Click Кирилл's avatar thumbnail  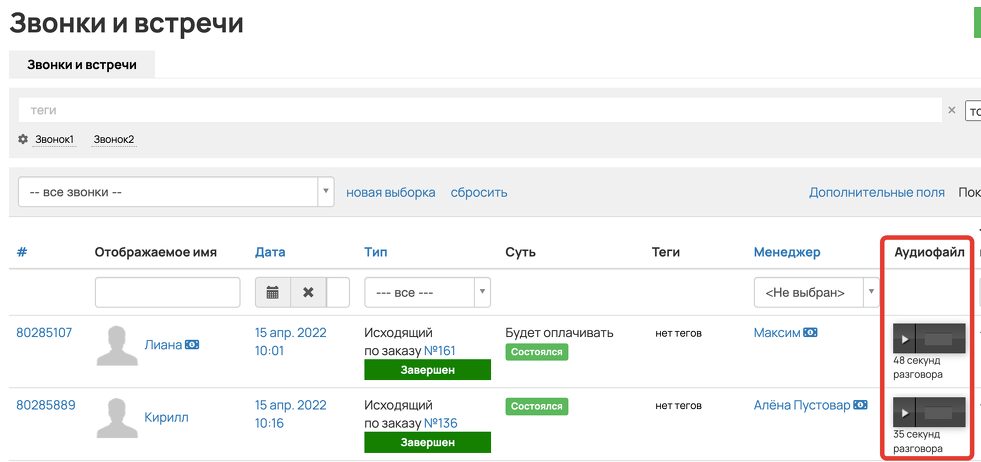click(x=117, y=418)
